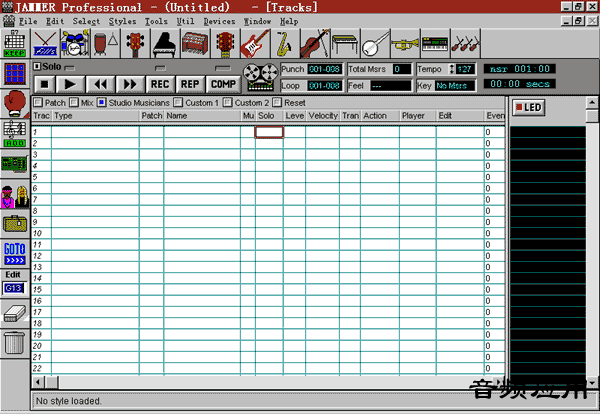Image resolution: width=600 pixels, height=414 pixels.
Task: Open the blue grid sidebar icon
Action: pos(15,74)
